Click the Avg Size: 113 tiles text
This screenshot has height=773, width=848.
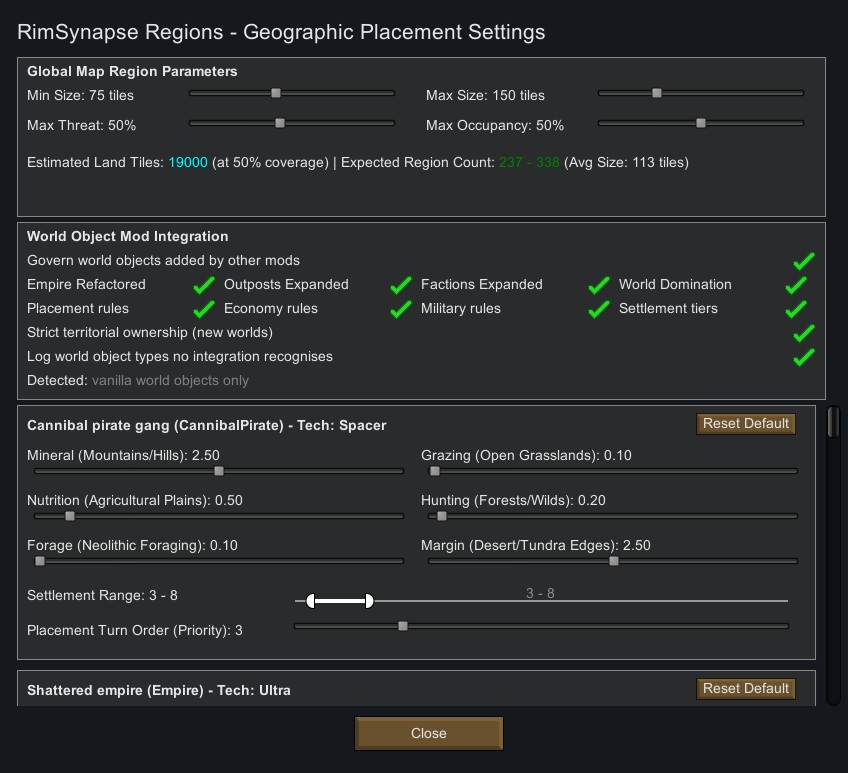pyautogui.click(x=626, y=162)
